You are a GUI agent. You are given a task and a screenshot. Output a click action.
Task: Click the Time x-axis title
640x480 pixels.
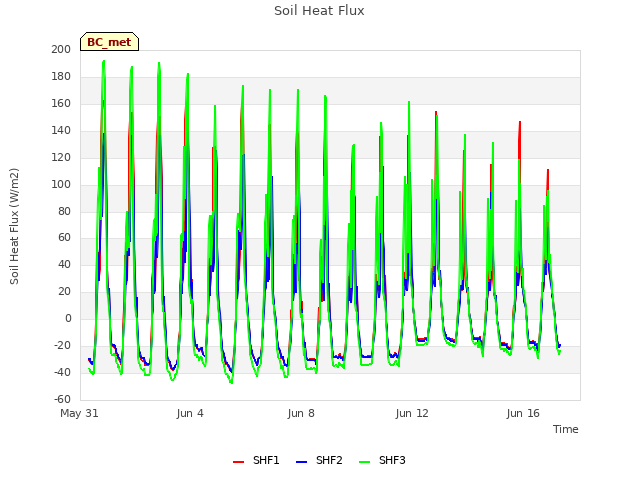566,429
